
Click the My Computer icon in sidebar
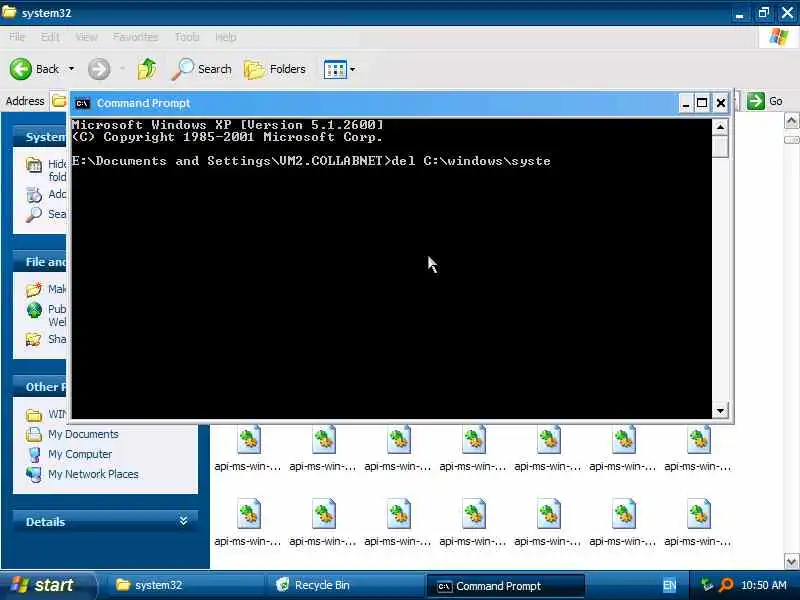pos(34,454)
